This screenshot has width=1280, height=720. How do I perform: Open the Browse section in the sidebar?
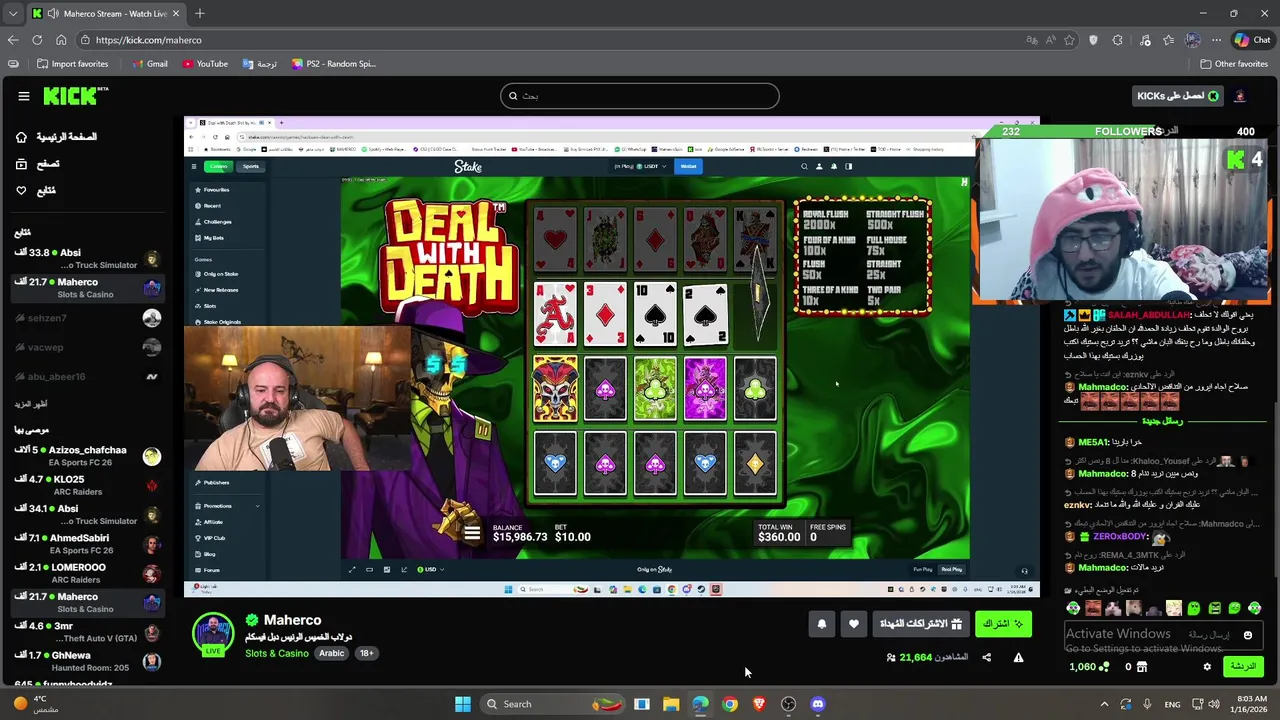click(38, 164)
